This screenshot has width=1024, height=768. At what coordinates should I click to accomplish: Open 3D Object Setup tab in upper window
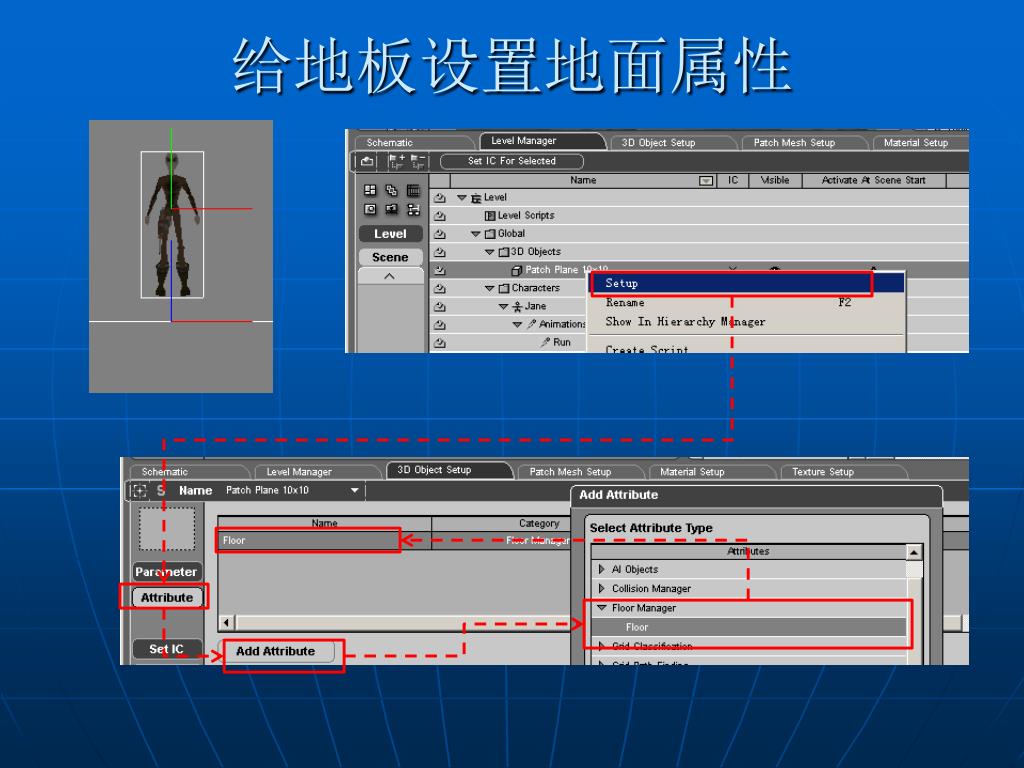pyautogui.click(x=673, y=142)
